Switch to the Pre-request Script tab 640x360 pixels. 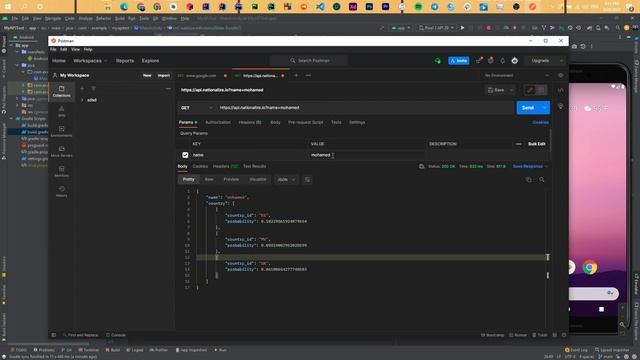coord(305,122)
